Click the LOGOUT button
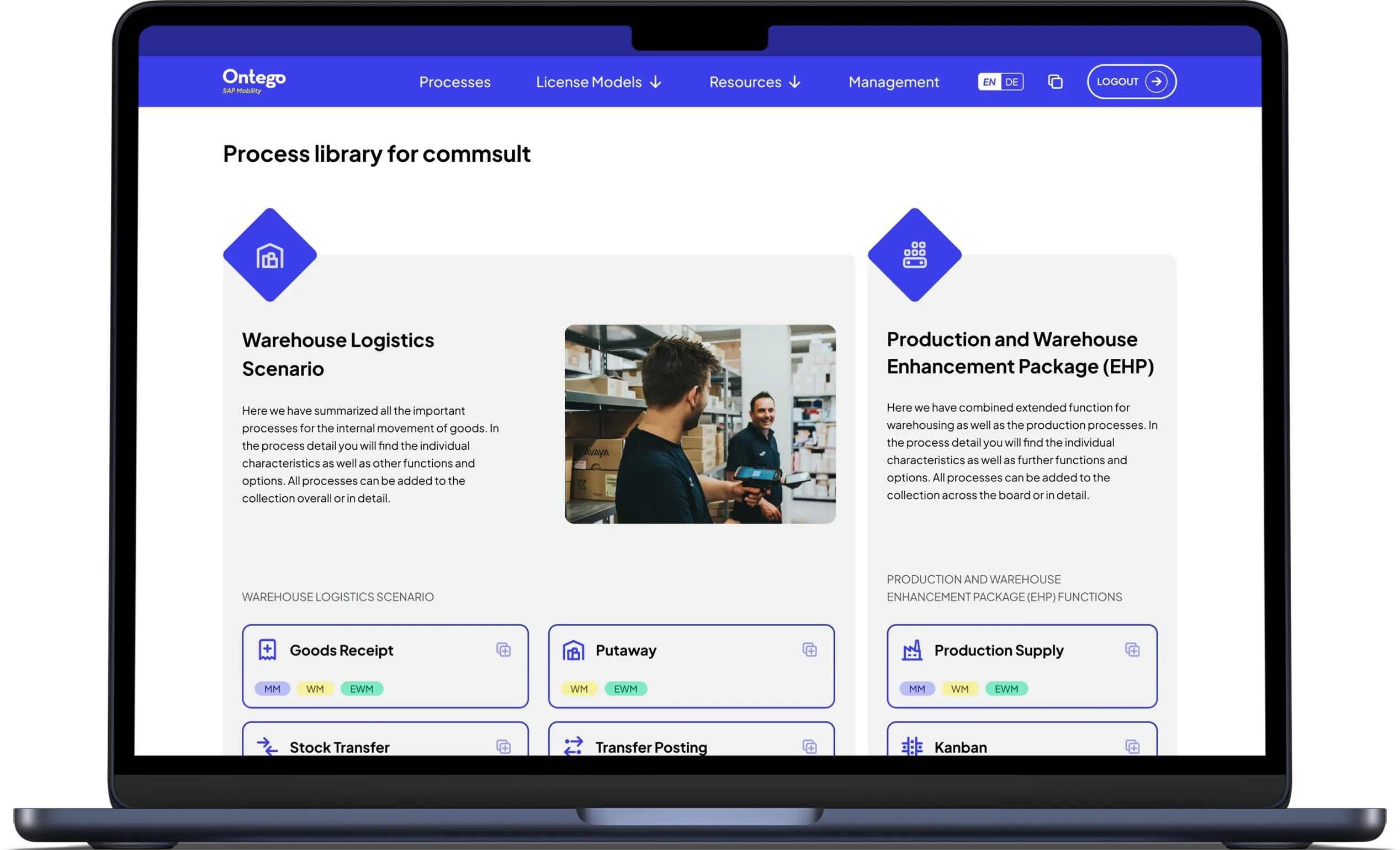Image resolution: width=1400 pixels, height=850 pixels. 1131,82
